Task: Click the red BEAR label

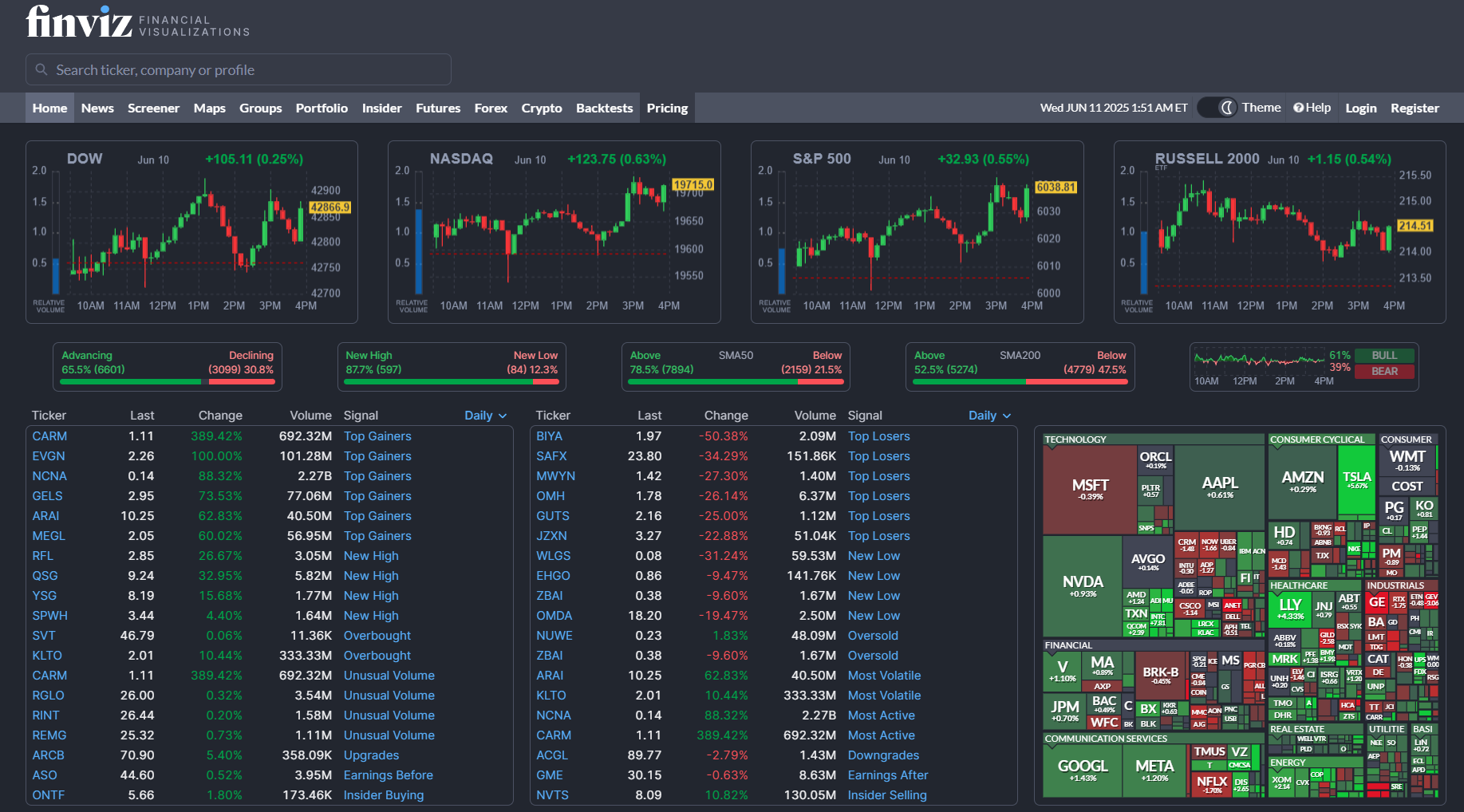Action: coord(1384,372)
